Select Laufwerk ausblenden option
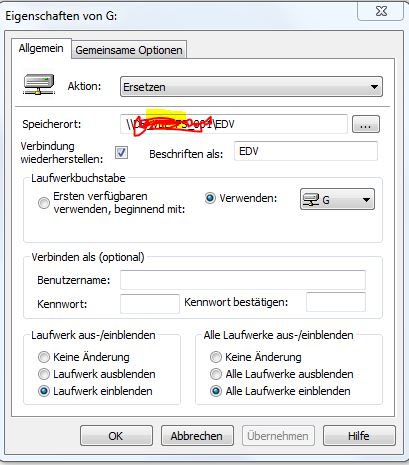Image resolution: width=409 pixels, height=465 pixels. (x=44, y=374)
